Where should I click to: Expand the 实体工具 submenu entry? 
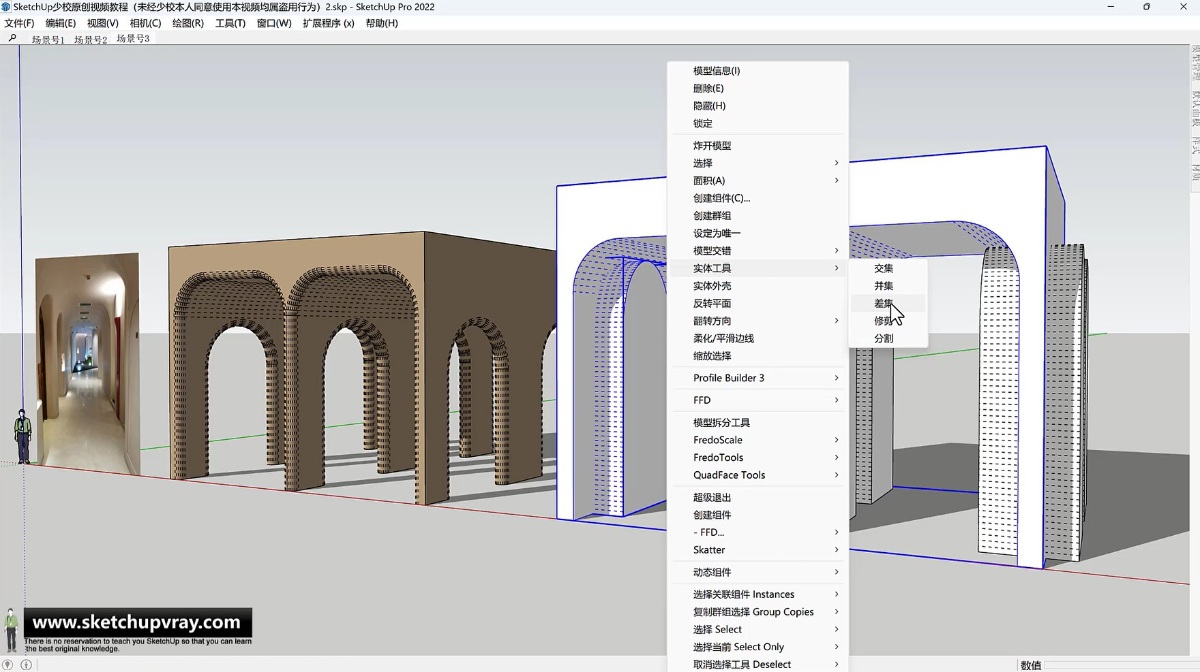(x=757, y=268)
